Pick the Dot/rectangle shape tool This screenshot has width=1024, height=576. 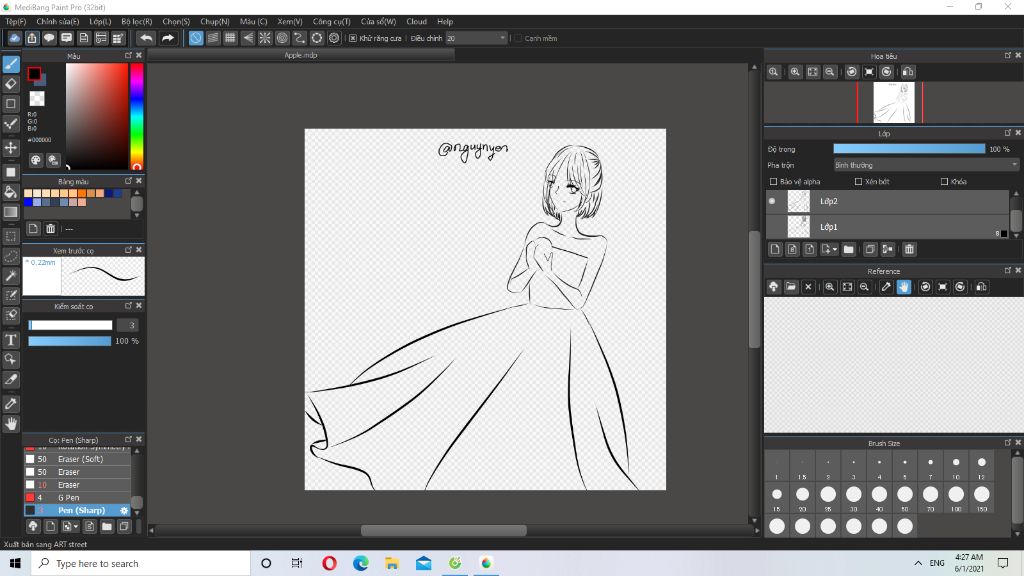tap(11, 104)
